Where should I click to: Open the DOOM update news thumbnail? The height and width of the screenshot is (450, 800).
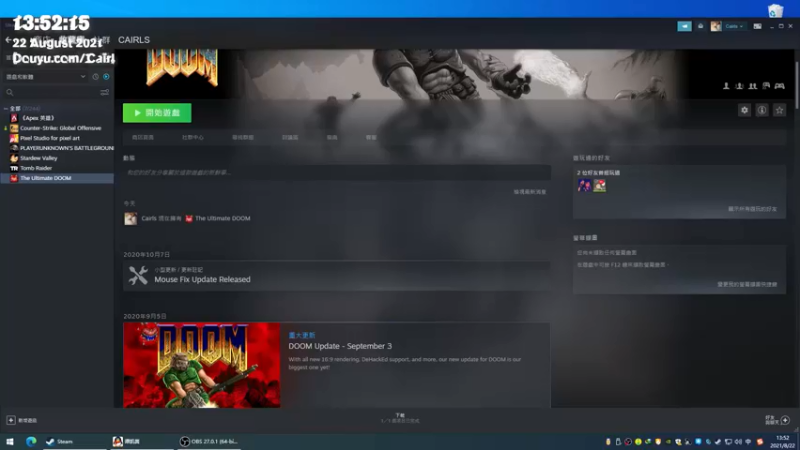[202, 365]
